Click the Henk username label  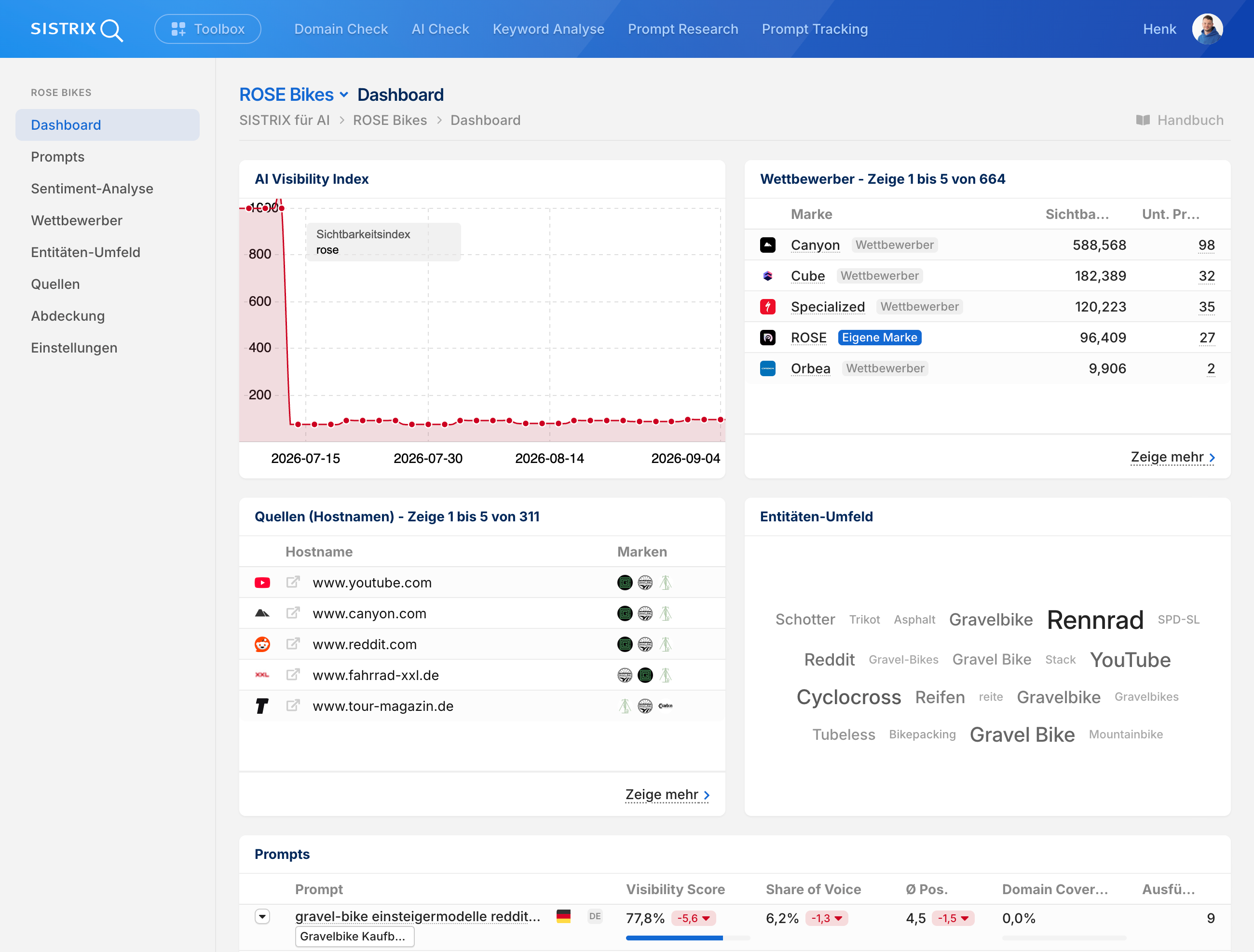(1159, 29)
